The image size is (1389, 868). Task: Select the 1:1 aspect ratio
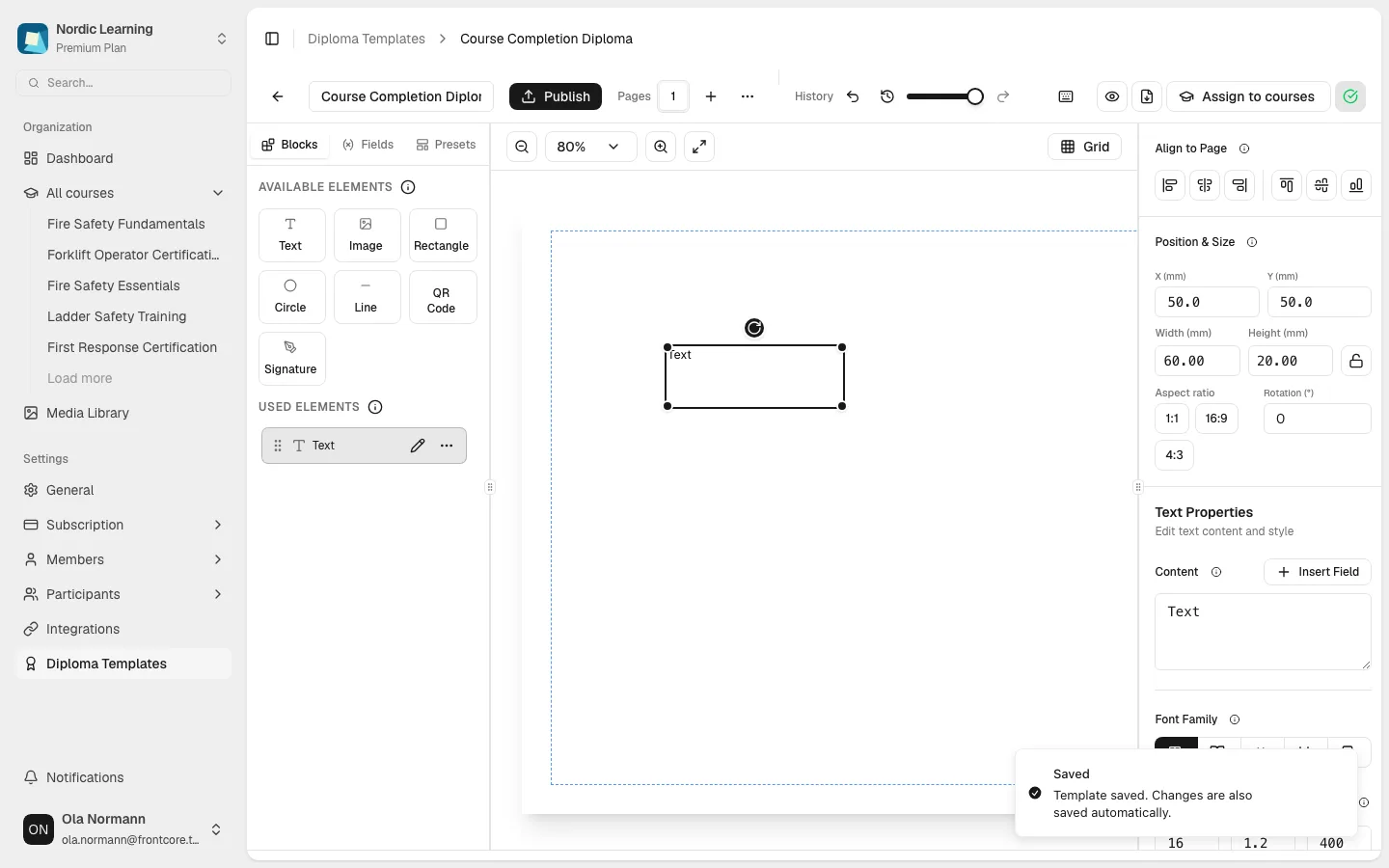pos(1172,419)
